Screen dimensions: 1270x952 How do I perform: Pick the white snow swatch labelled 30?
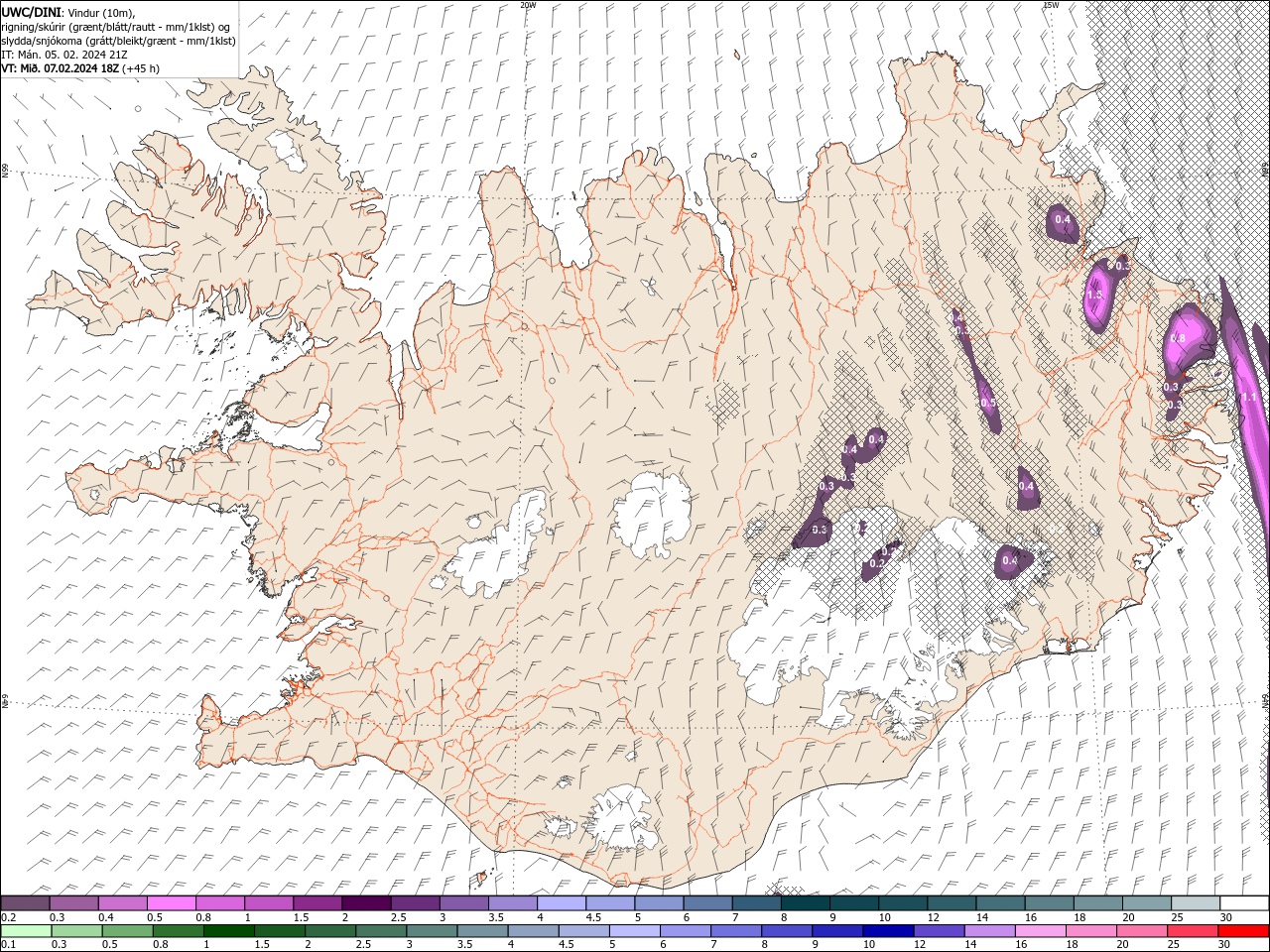pyautogui.click(x=1245, y=903)
